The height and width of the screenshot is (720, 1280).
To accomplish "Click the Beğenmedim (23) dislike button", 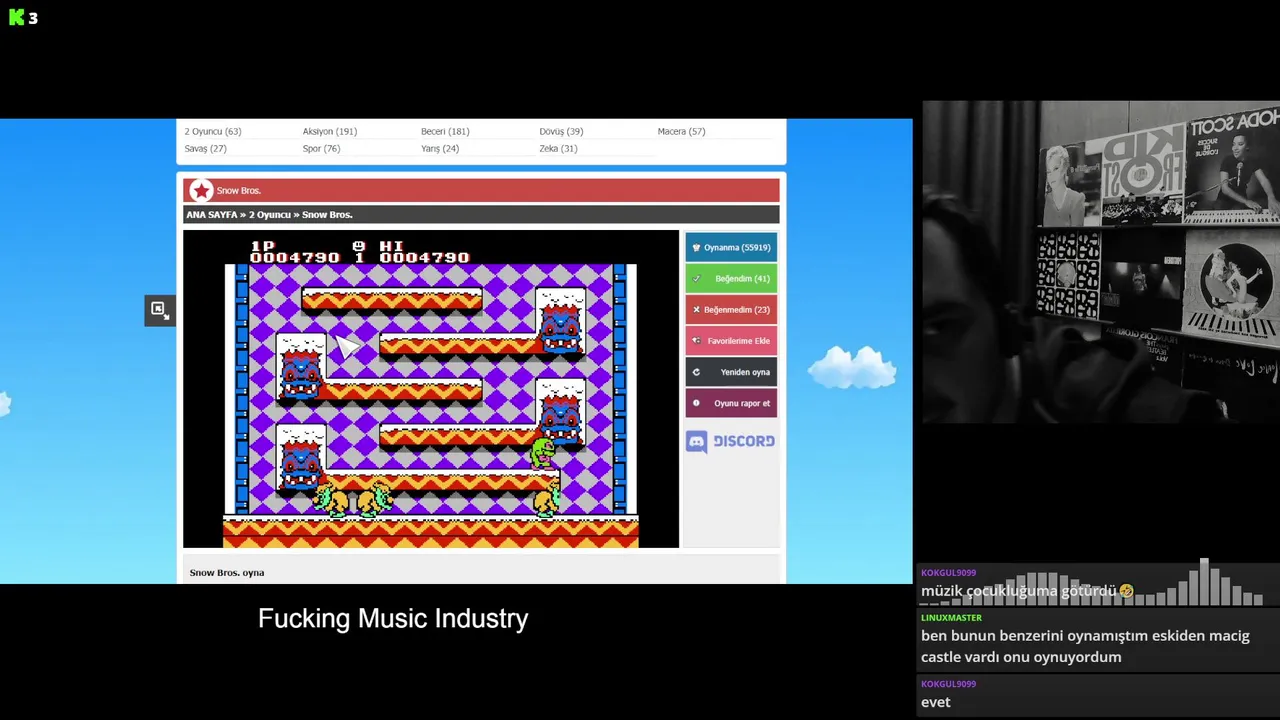I will (x=731, y=309).
